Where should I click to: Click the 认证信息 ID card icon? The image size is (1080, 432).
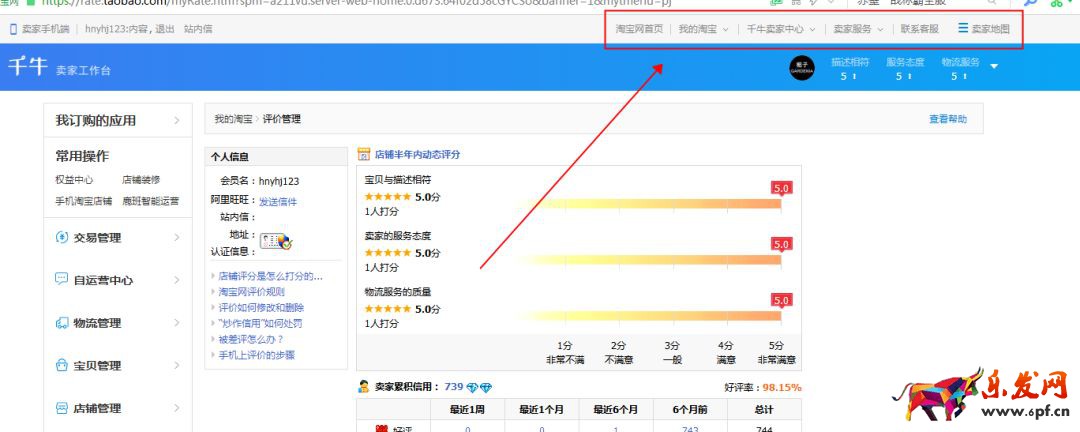click(276, 240)
